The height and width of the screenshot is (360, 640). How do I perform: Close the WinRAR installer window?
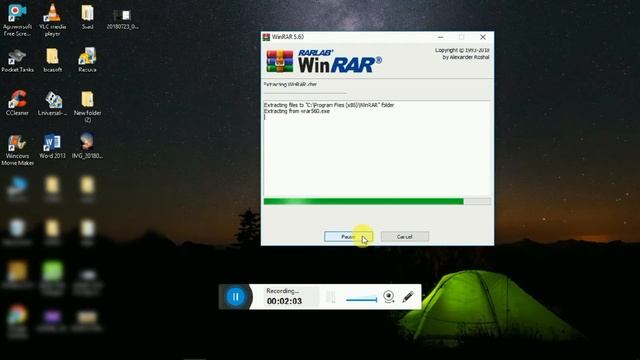coord(483,37)
